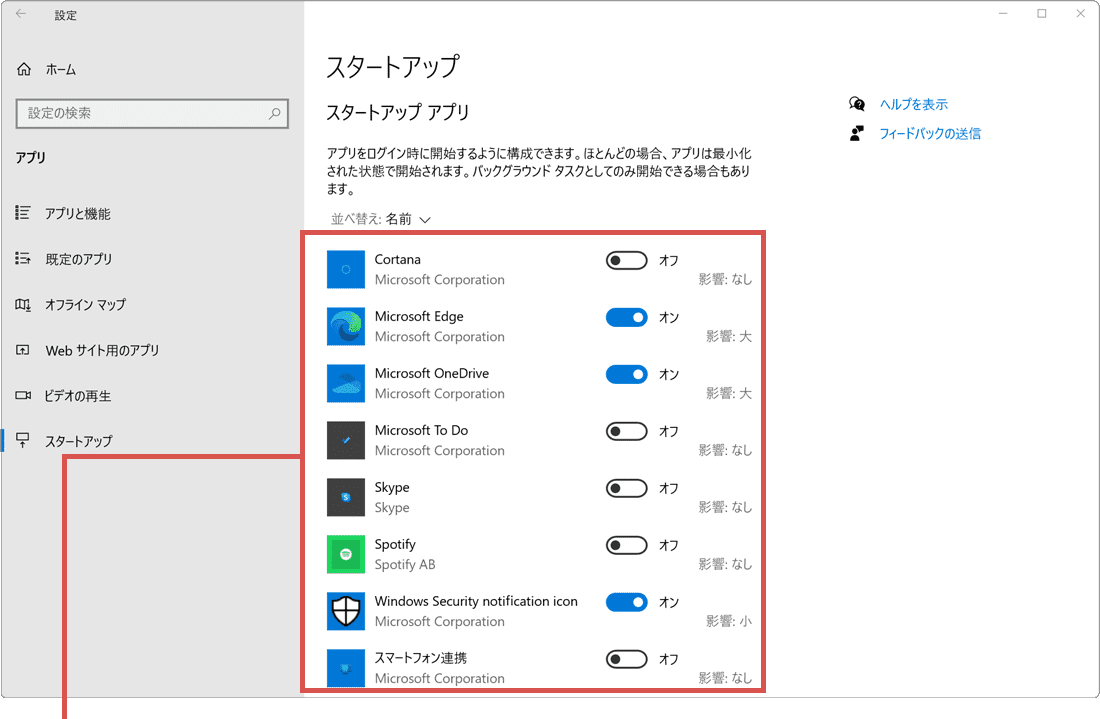Click the back arrow to return home
The width and height of the screenshot is (1100, 719).
coord(22,14)
